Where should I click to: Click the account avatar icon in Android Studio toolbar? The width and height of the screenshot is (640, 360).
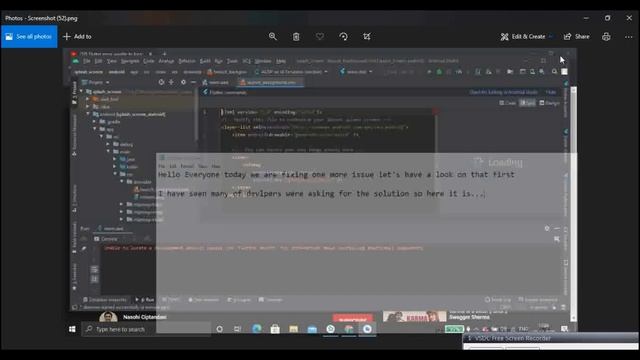(x=564, y=71)
